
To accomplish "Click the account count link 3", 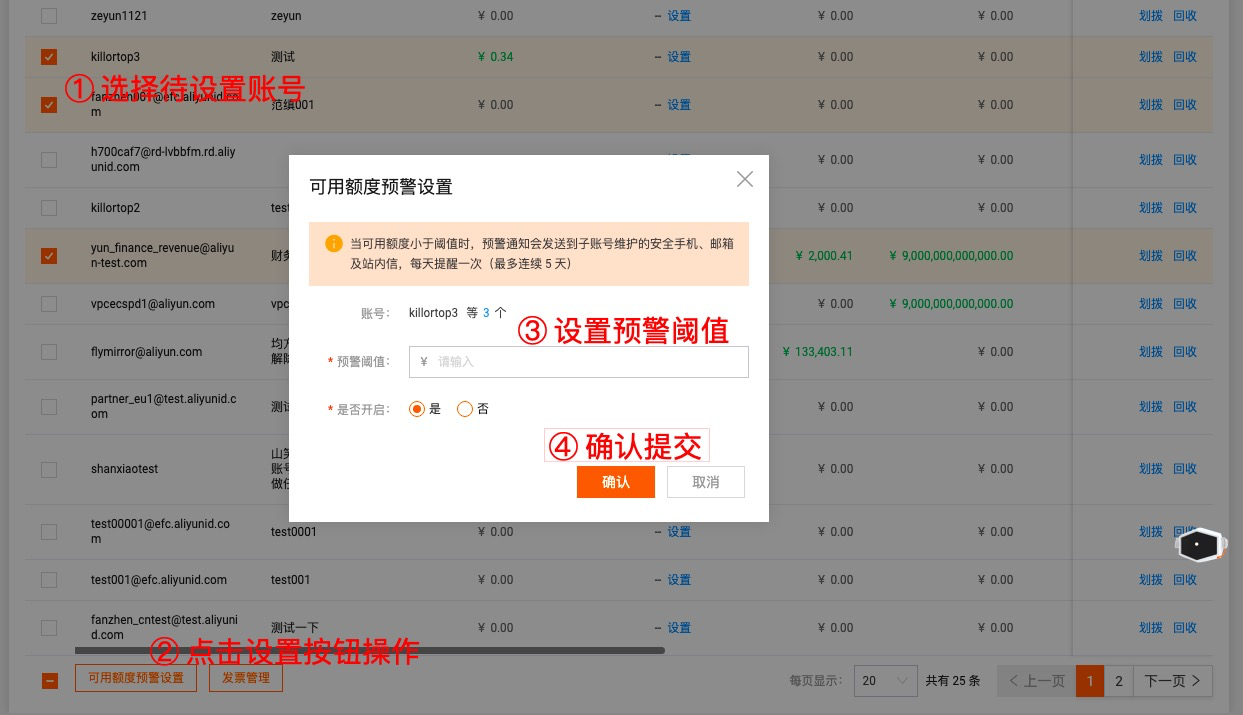I will click(x=487, y=313).
